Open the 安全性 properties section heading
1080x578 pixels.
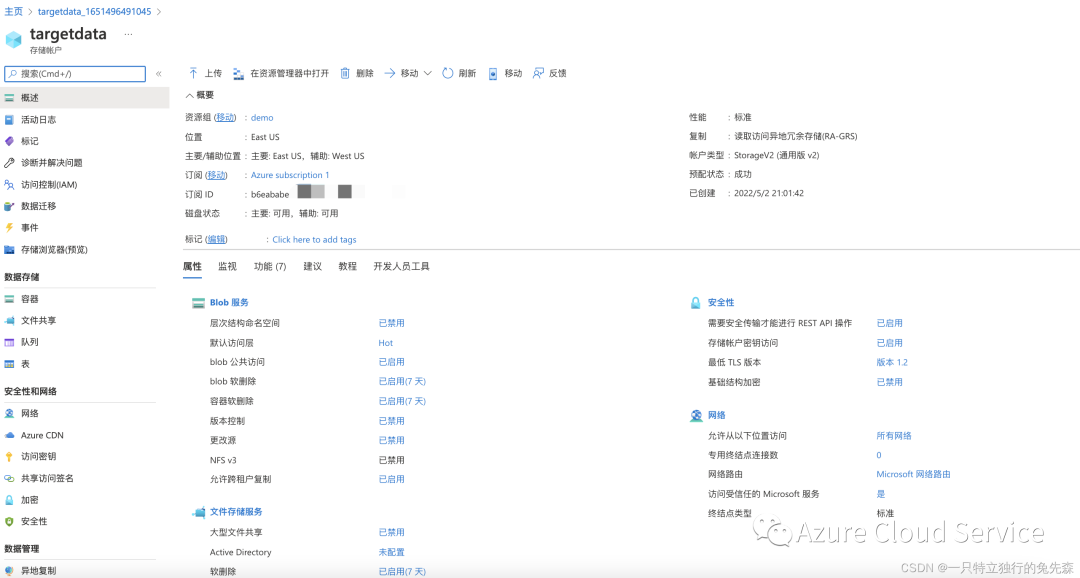721,302
